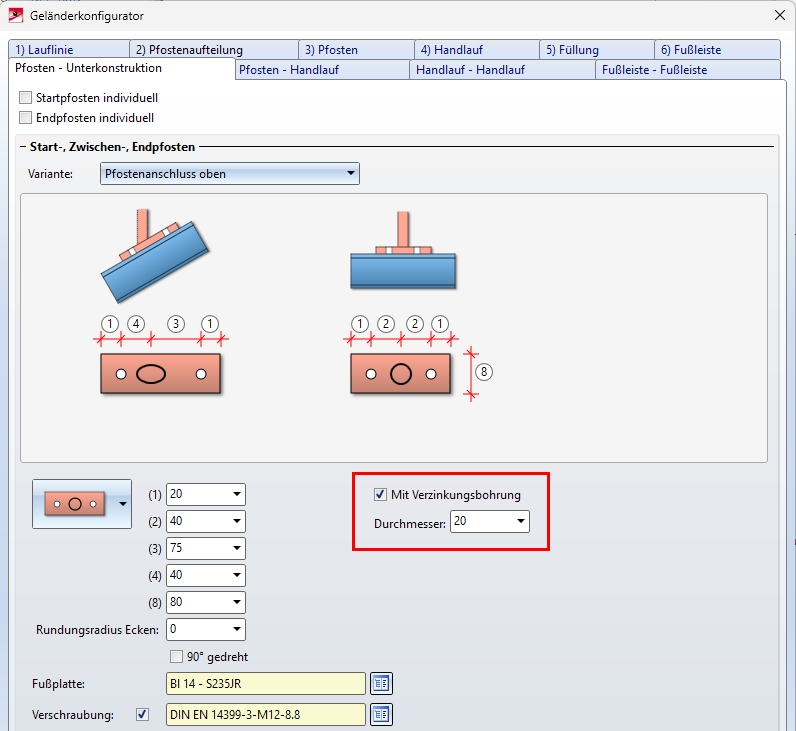Viewport: 796px width, 731px height.
Task: Switch to 2) Pfostenaufteilung tab
Action: click(214, 50)
